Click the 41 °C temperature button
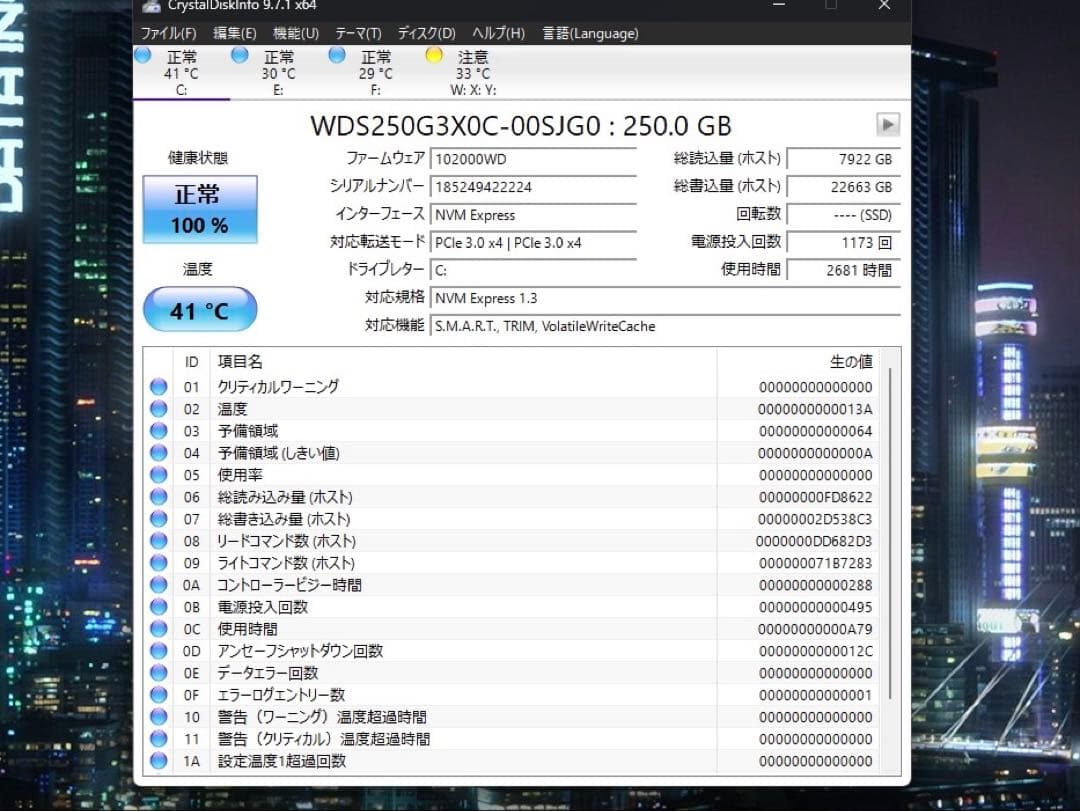 click(199, 310)
